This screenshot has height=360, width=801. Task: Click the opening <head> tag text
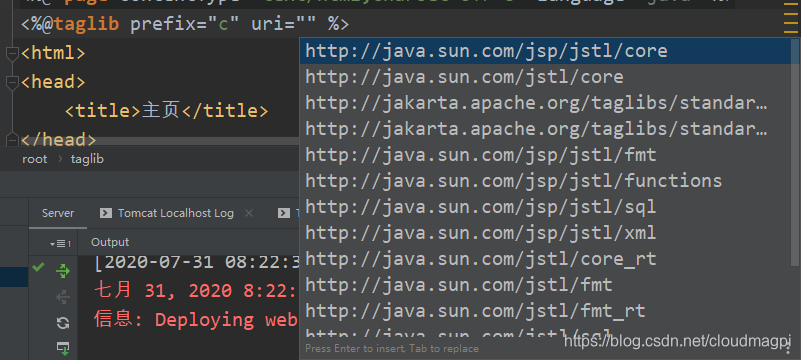(x=53, y=82)
